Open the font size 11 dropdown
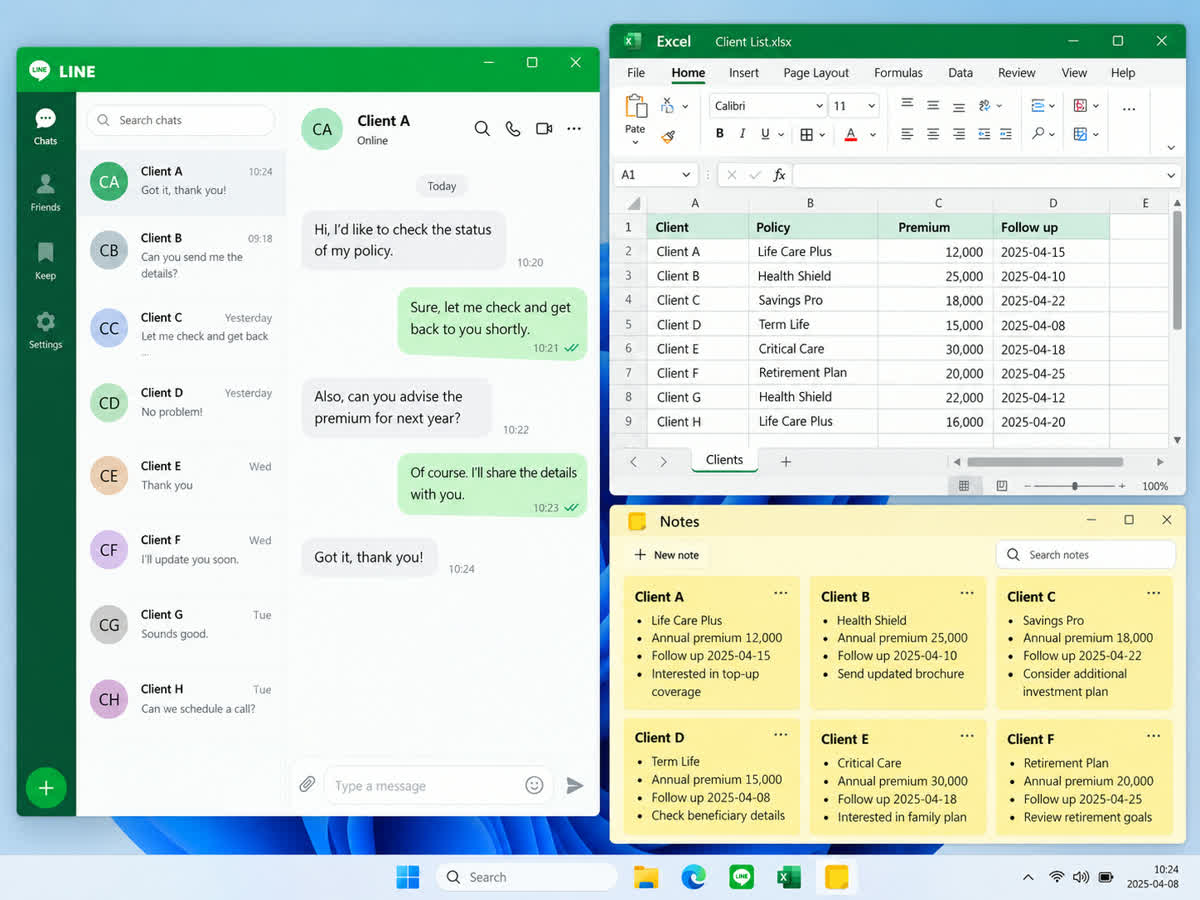The width and height of the screenshot is (1200, 900). pos(872,106)
